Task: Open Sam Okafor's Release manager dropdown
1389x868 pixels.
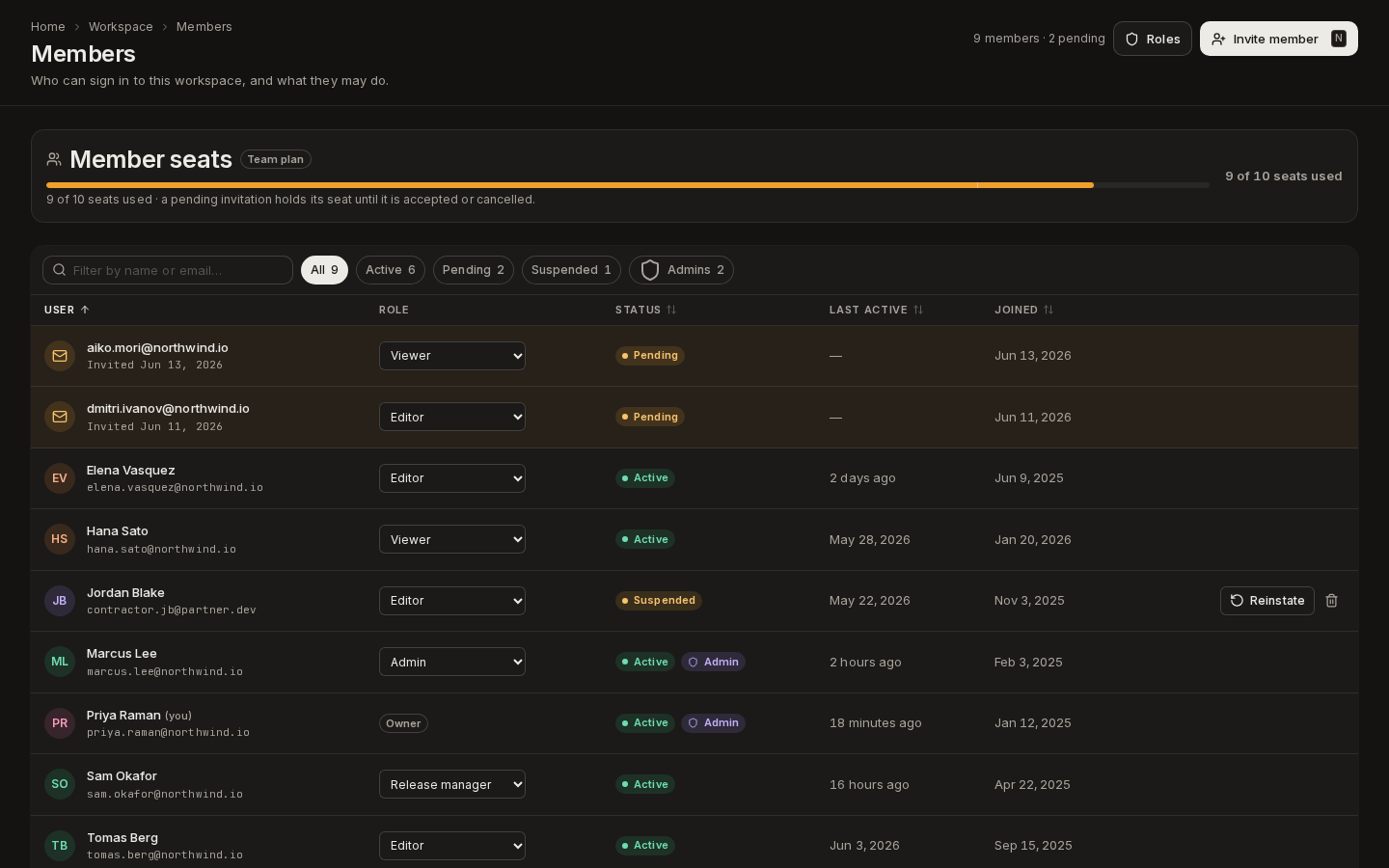Action: click(x=452, y=784)
